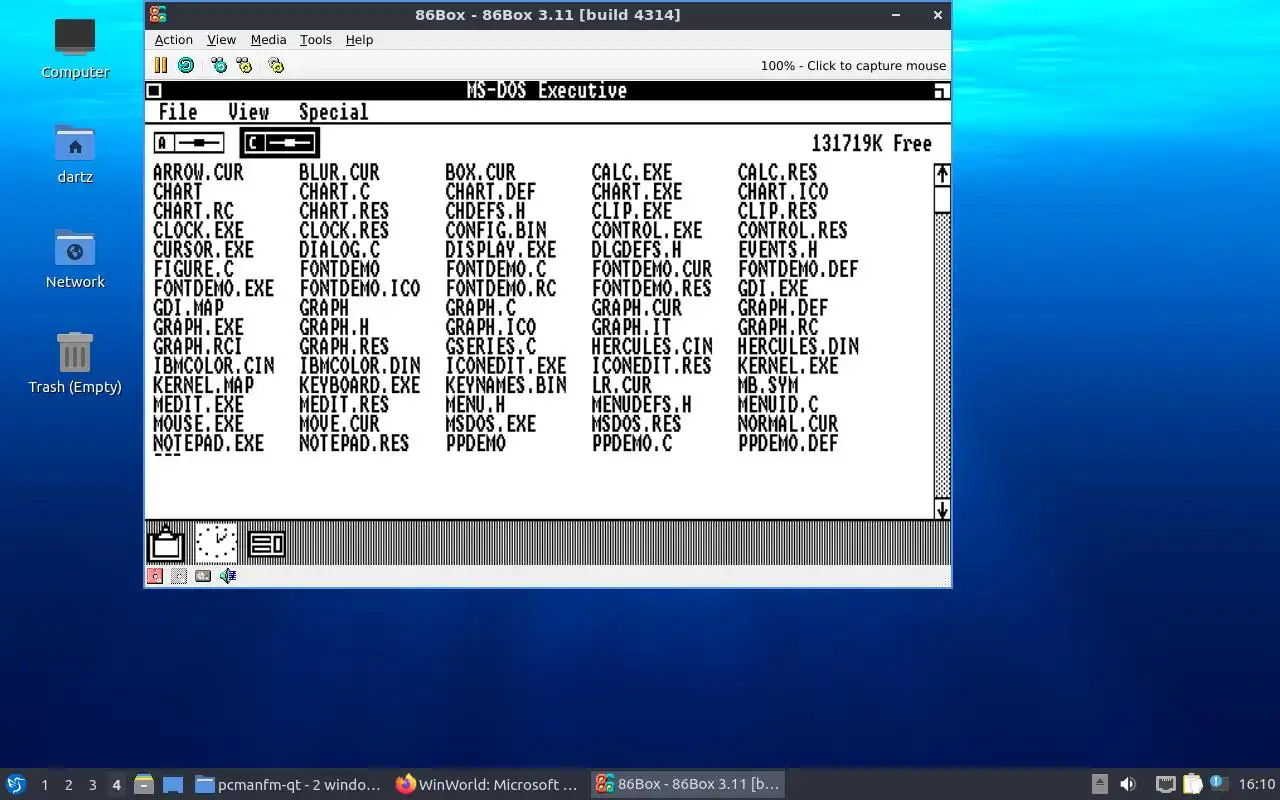Screen dimensions: 1280x800
Task: Click the clock showing 16:10
Action: click(x=1257, y=784)
